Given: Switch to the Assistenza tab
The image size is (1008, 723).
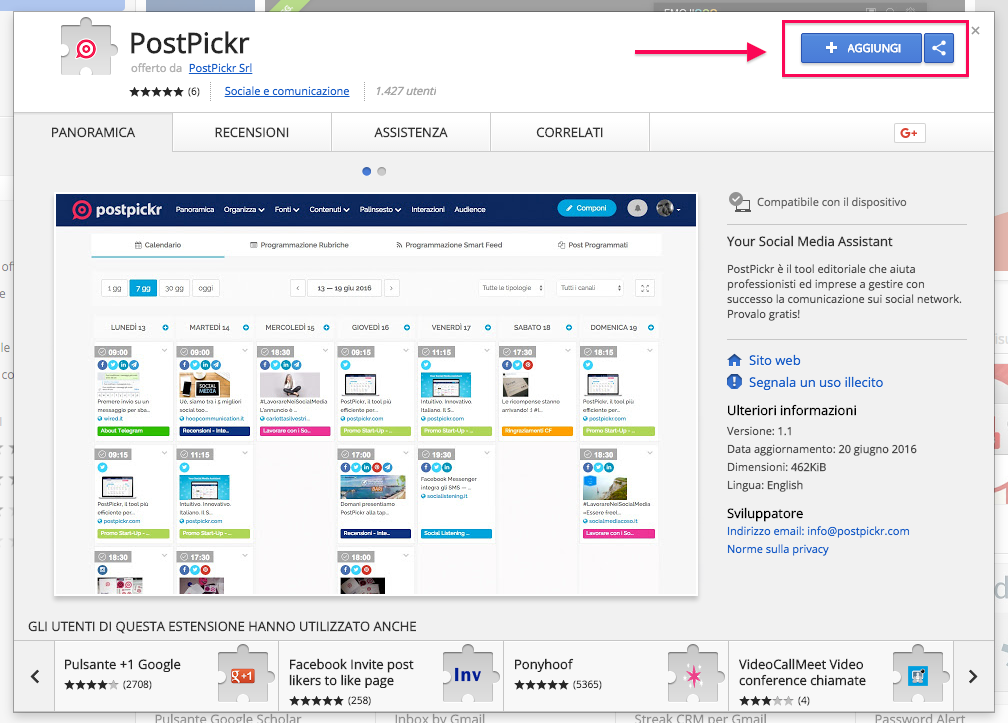Looking at the screenshot, I should pos(411,132).
